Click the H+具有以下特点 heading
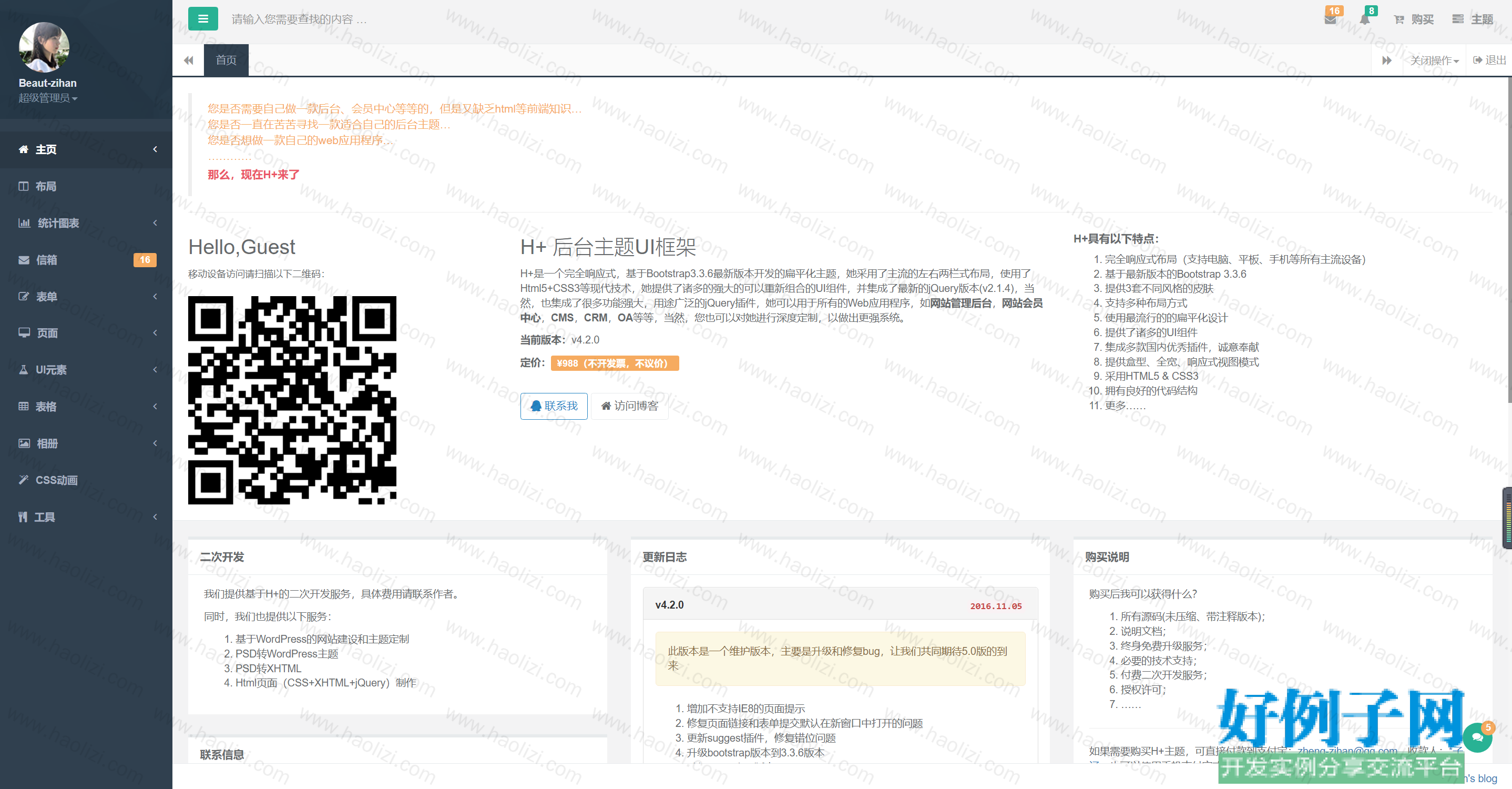1512x789 pixels. point(1117,239)
